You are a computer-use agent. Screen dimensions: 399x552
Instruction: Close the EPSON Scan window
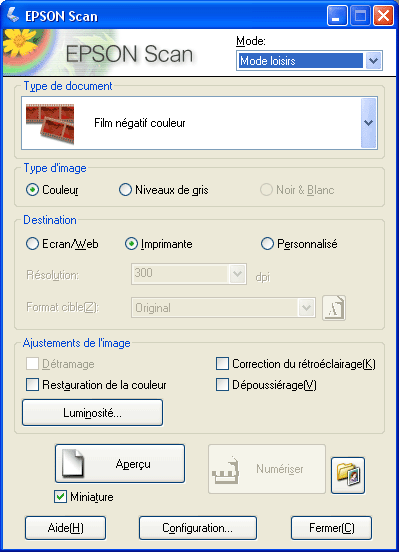(384, 16)
